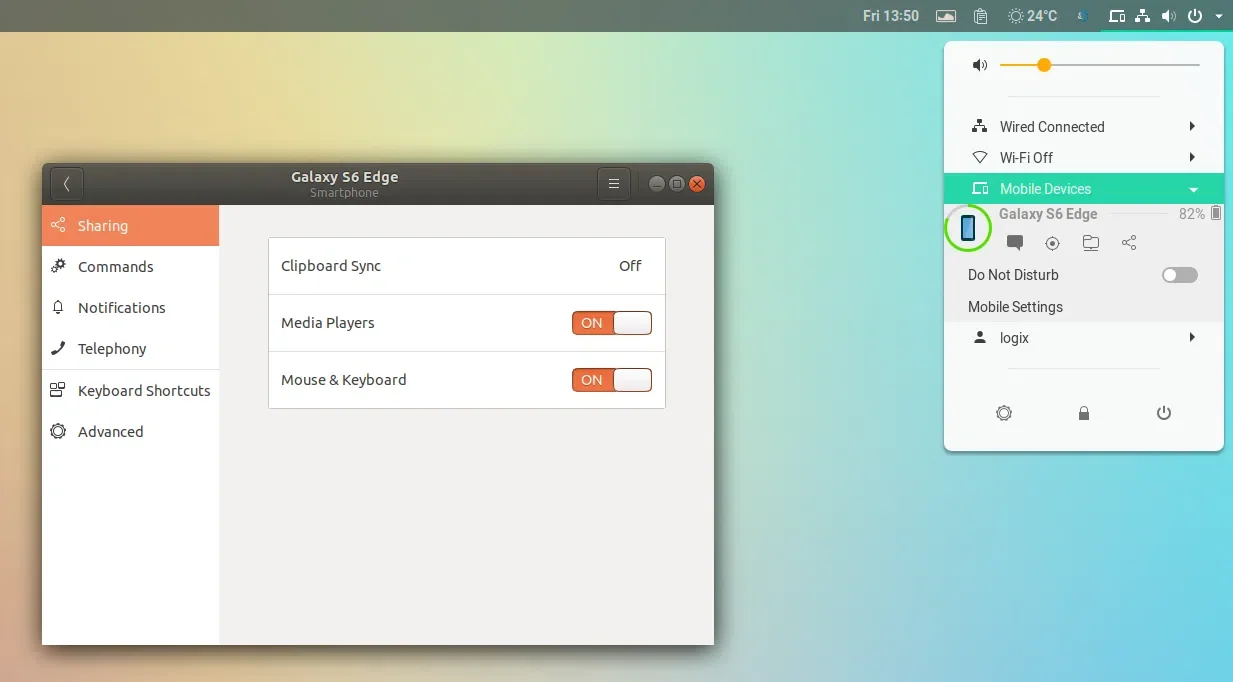Click the blue phone device icon

(968, 228)
